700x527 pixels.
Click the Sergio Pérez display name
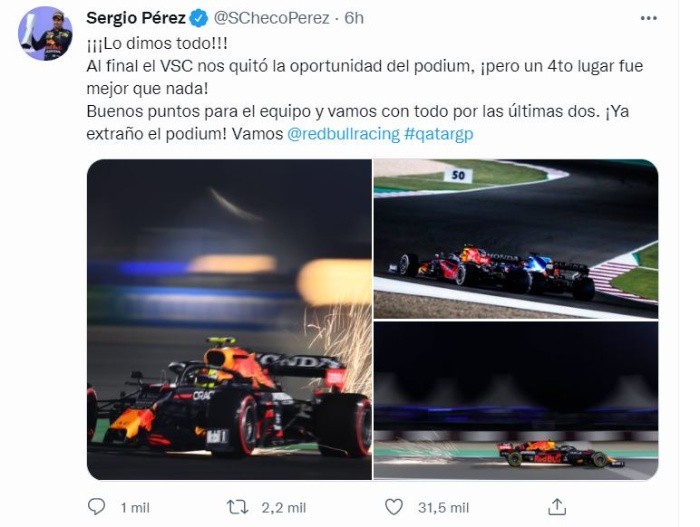(135, 18)
